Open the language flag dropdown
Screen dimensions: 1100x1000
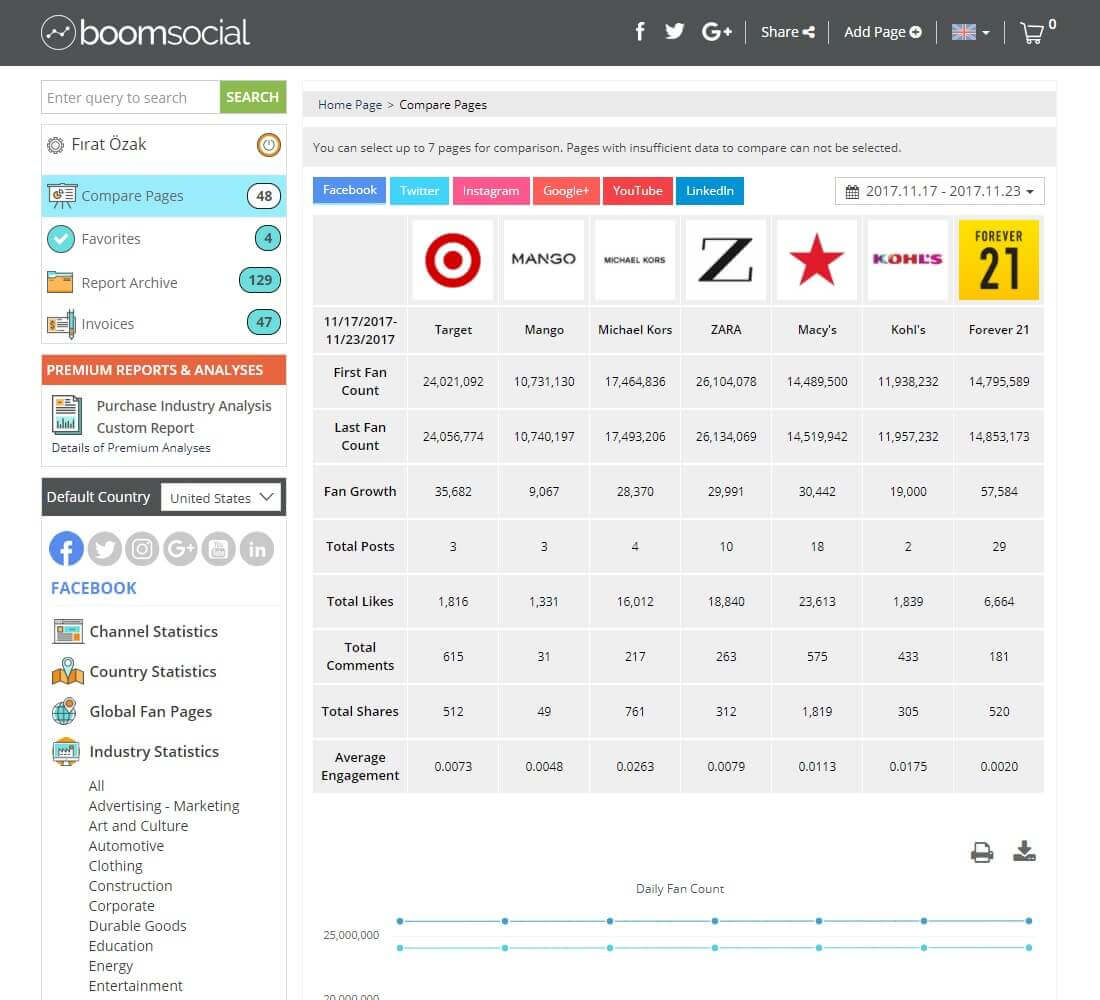coord(970,32)
